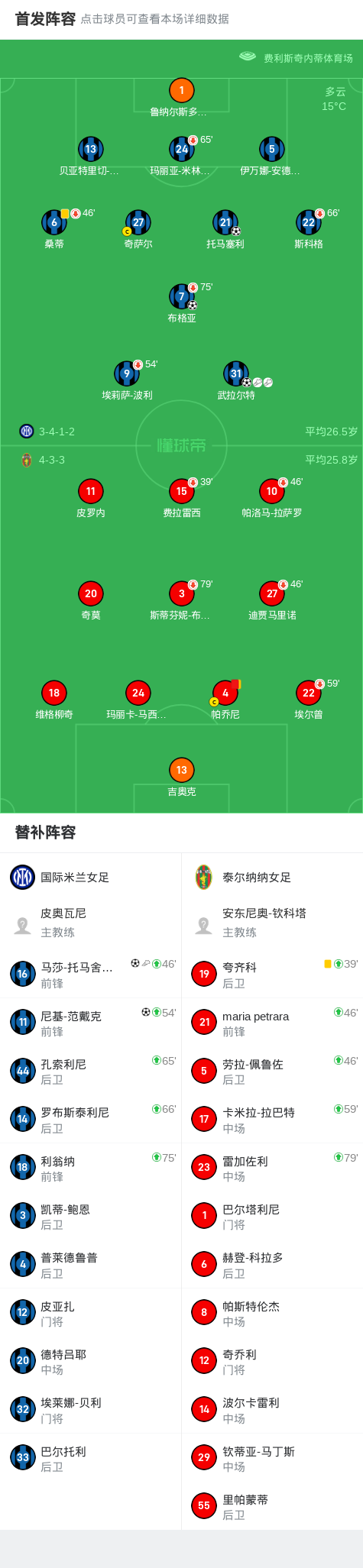Tap captain 奇萨尔 number 27 jersey

138,222
